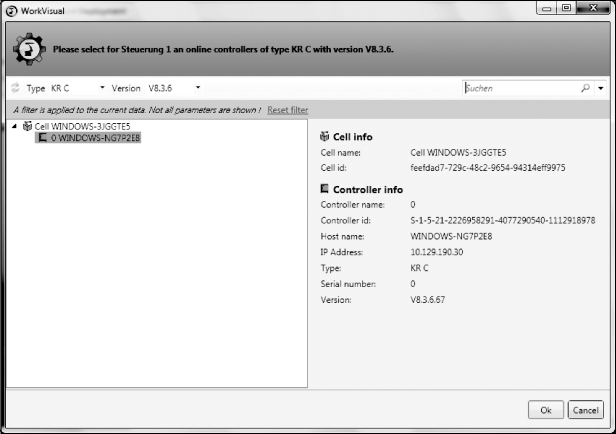This screenshot has height=434, width=616.
Task: Click the Cancel button
Action: pos(586,410)
